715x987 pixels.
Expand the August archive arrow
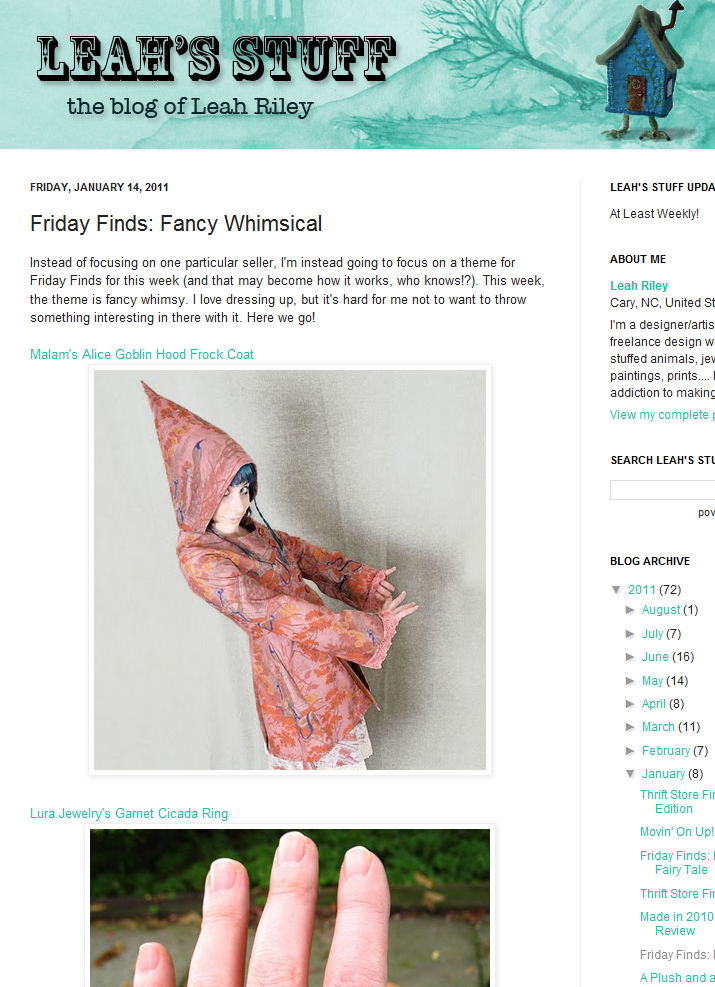point(630,610)
